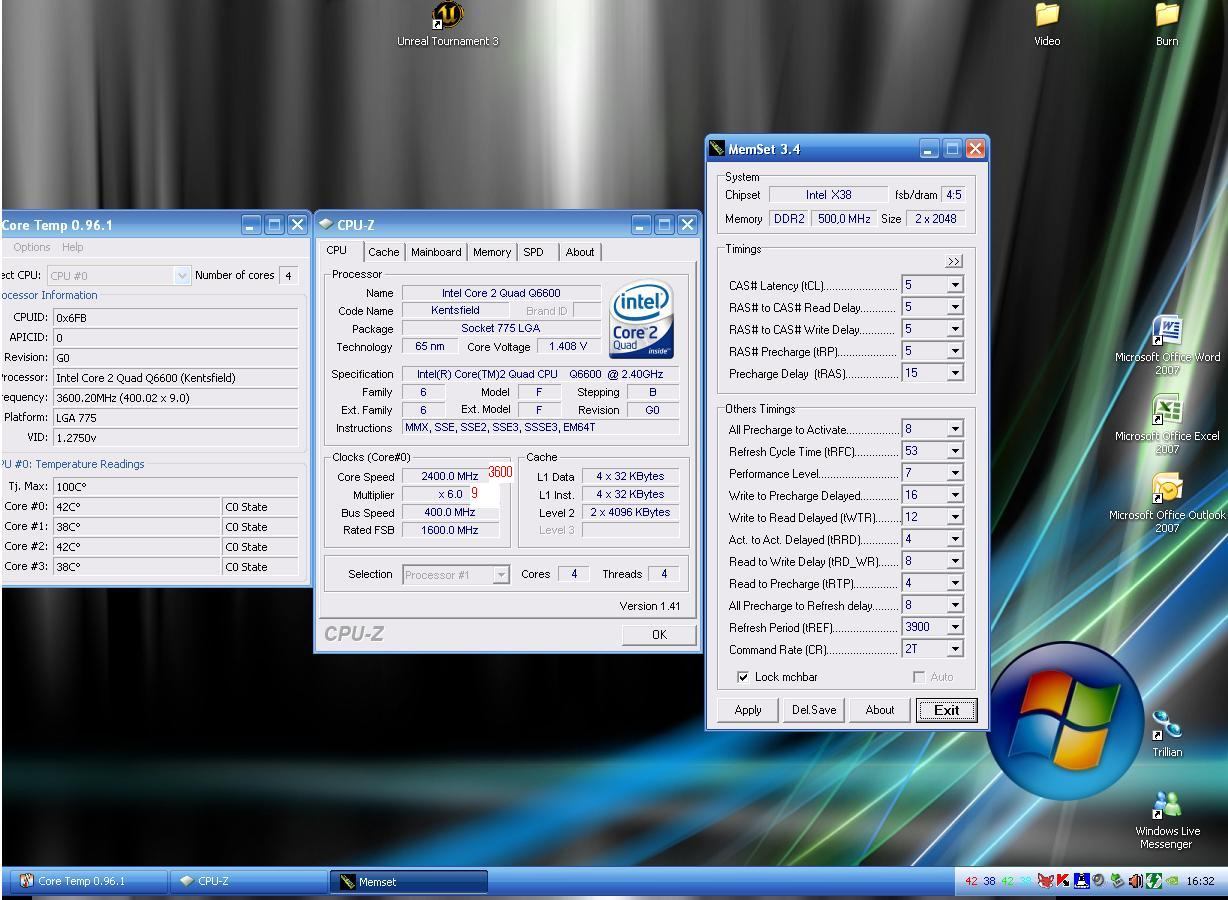Switch to the Mainboard tab in CPU-Z
This screenshot has width=1228, height=900.
(x=436, y=252)
